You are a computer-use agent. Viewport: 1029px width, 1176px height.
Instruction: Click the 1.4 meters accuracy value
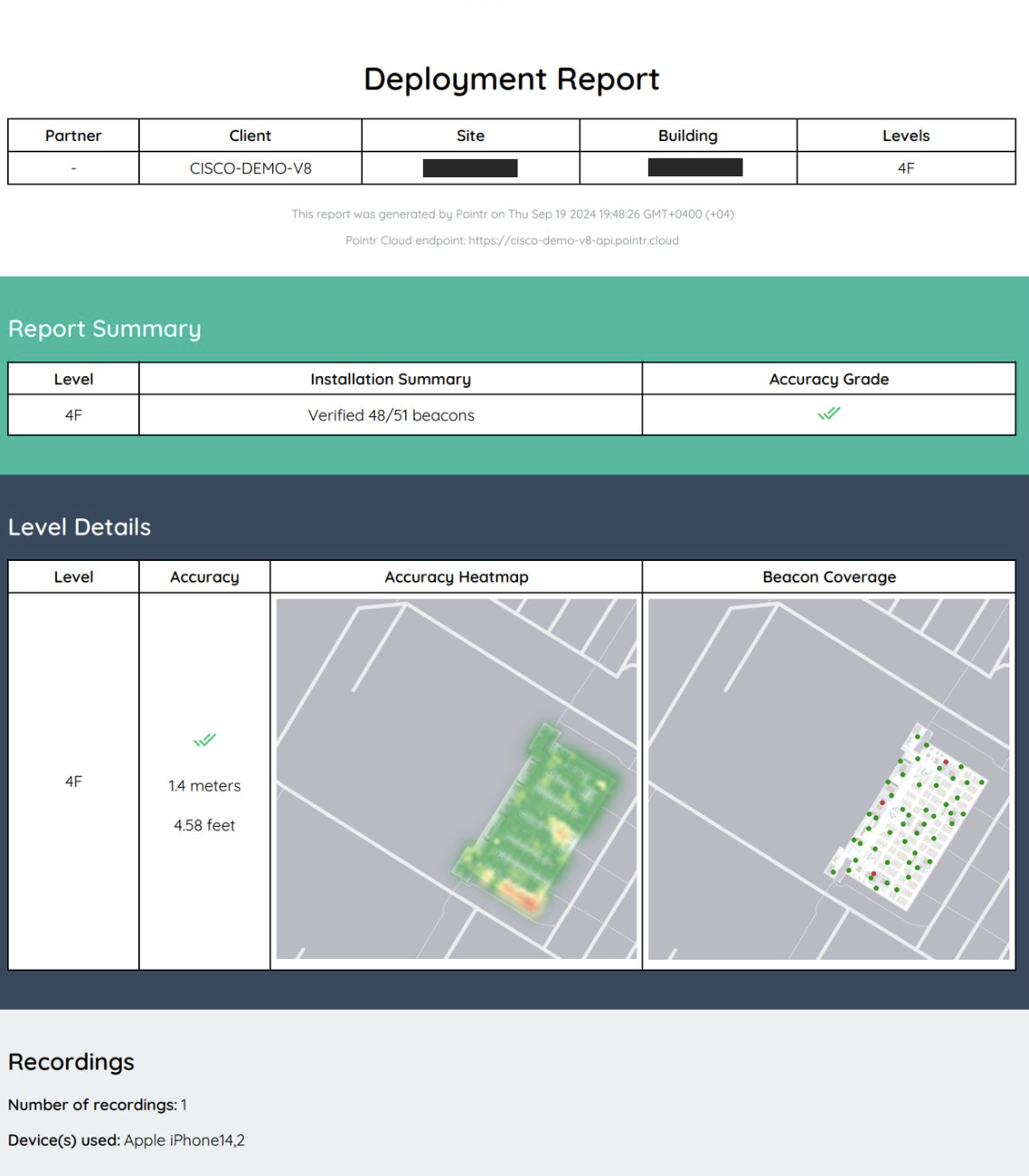204,786
